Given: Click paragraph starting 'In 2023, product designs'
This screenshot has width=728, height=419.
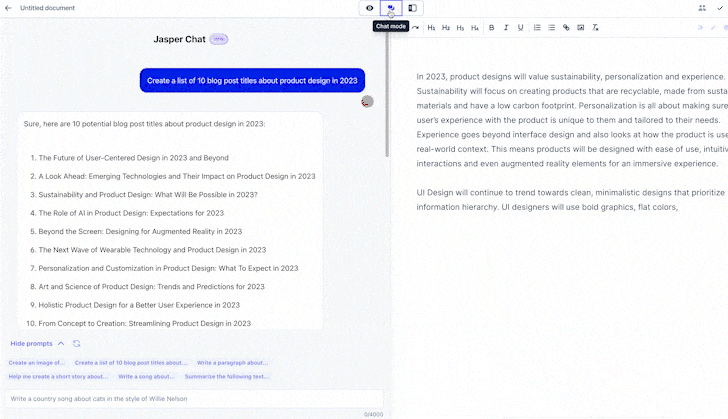Looking at the screenshot, I should coord(572,120).
